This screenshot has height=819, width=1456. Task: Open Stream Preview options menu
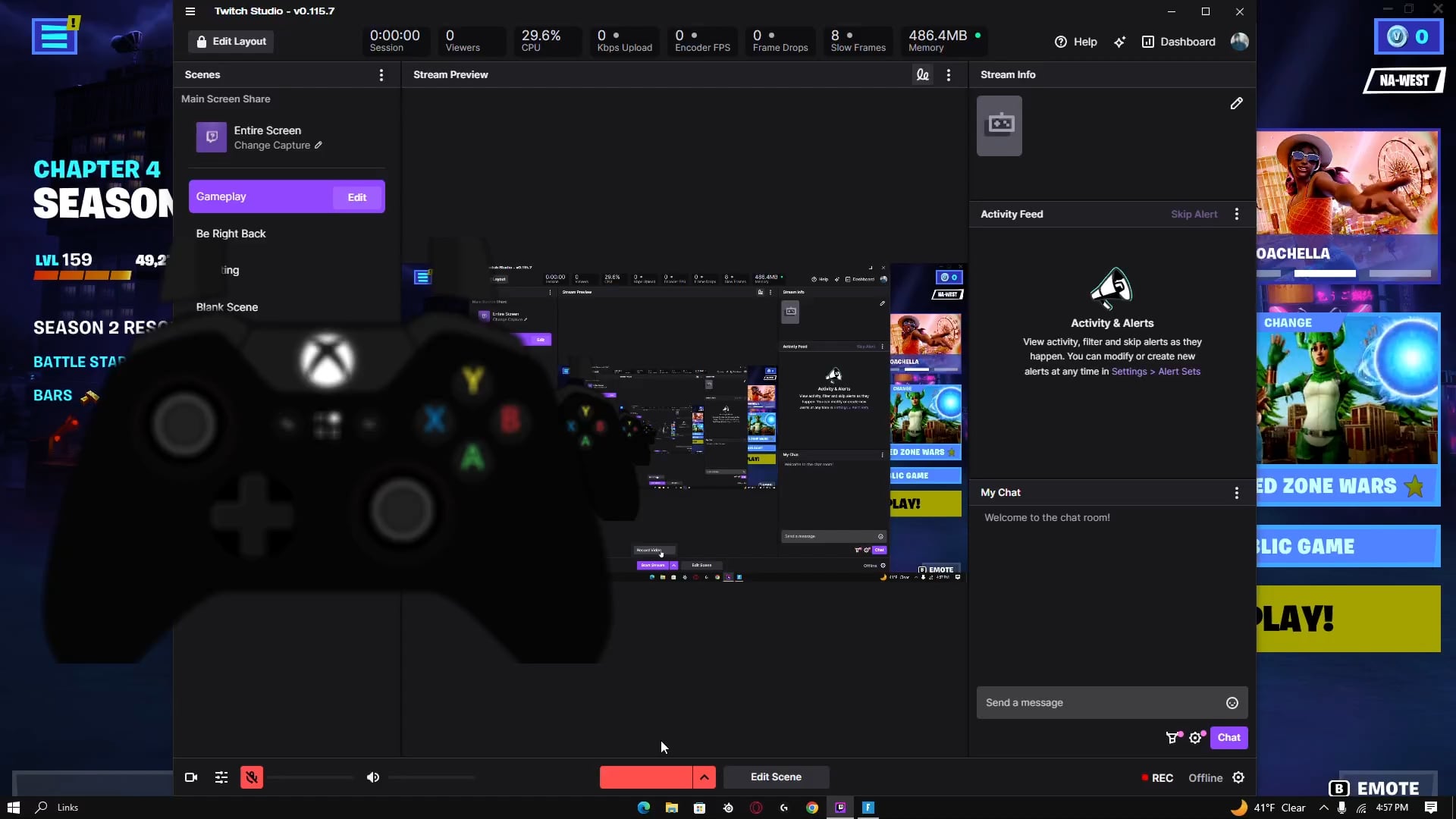pyautogui.click(x=949, y=75)
